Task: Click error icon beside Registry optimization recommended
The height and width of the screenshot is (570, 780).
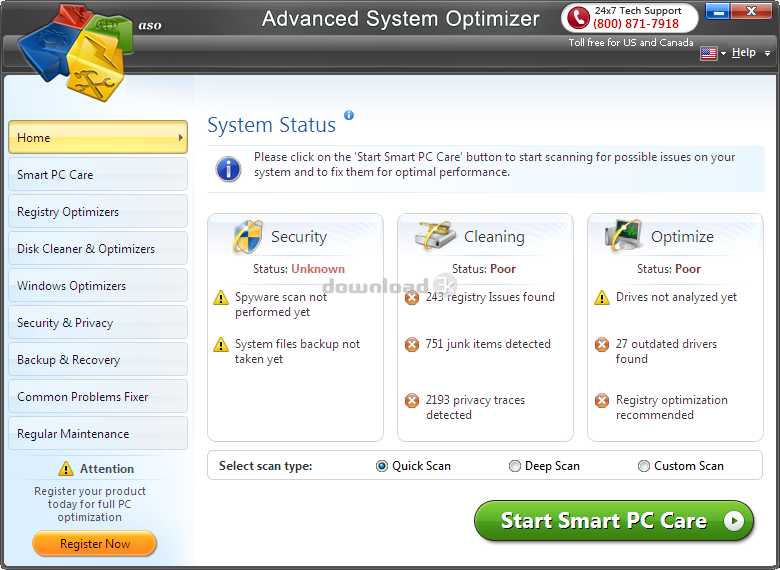Action: [x=601, y=400]
